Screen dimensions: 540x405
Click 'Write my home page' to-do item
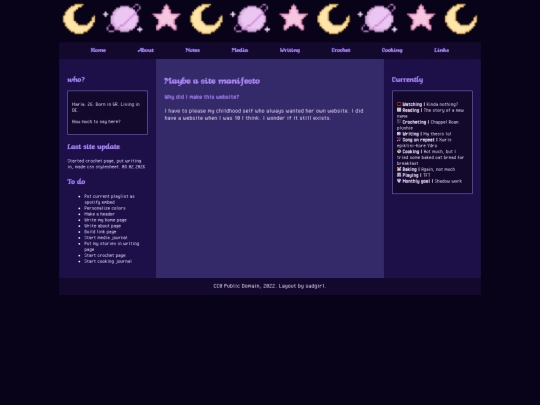[105, 220]
